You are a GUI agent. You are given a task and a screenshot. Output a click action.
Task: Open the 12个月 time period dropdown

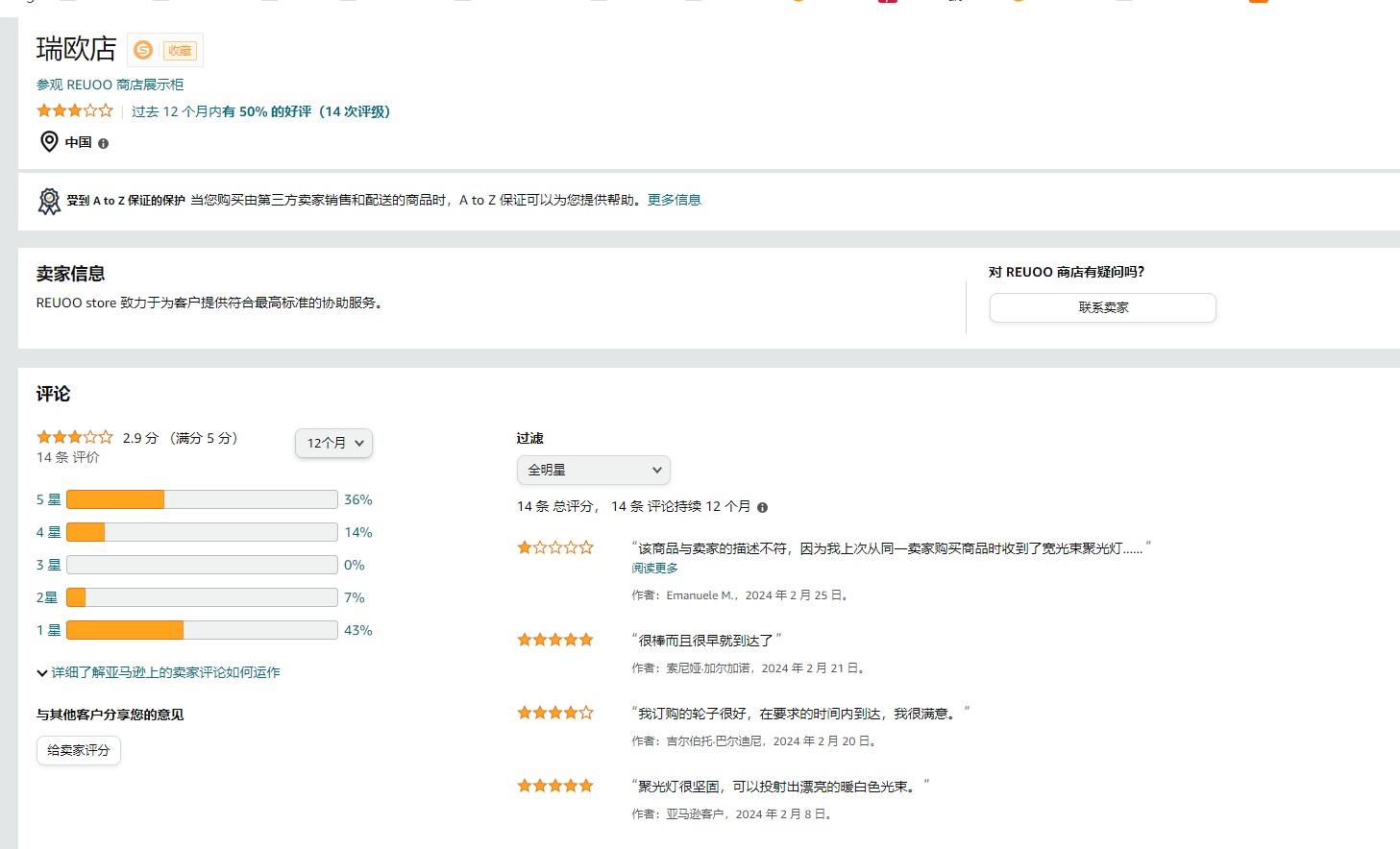[x=333, y=443]
